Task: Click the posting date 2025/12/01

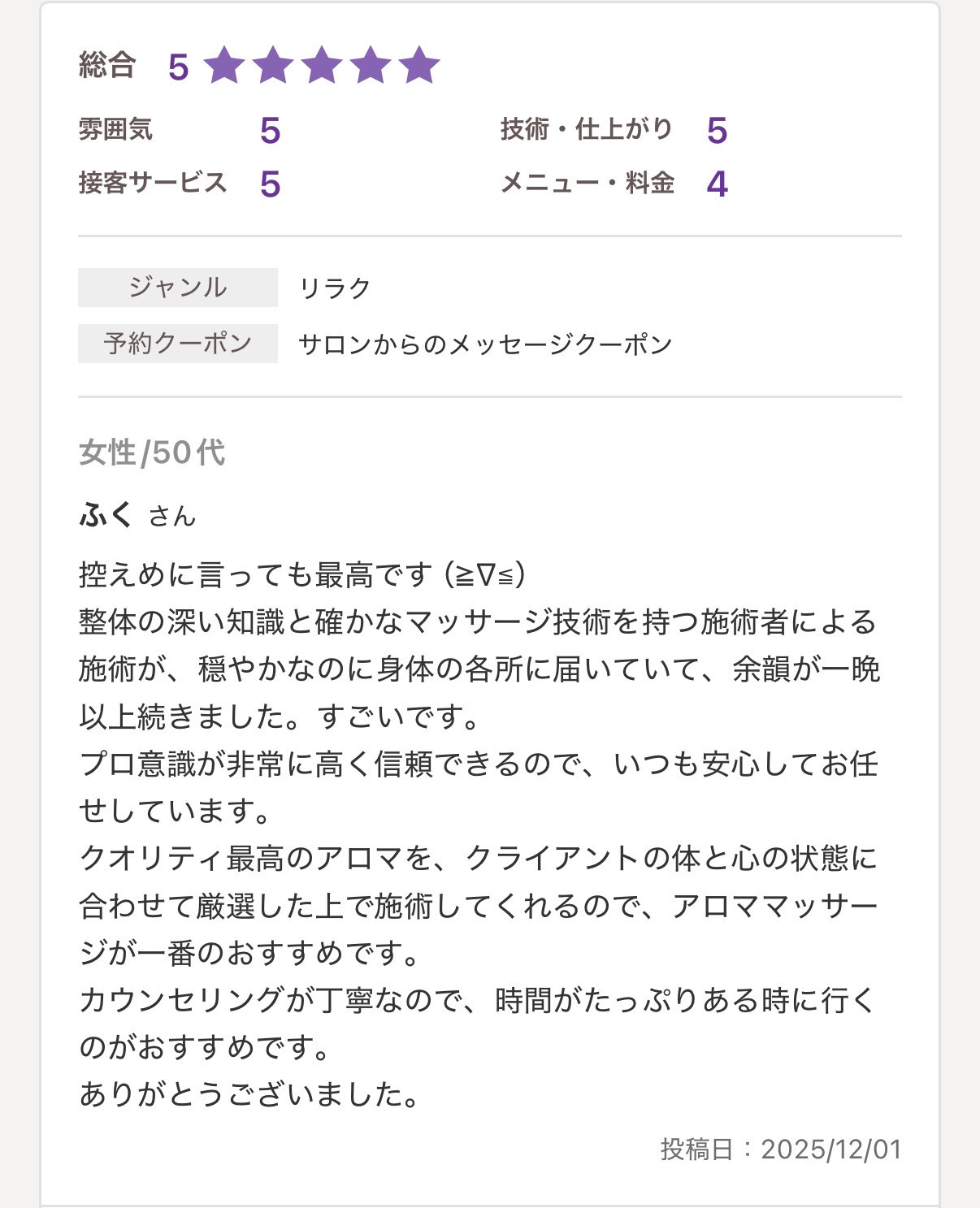Action: click(830, 1150)
